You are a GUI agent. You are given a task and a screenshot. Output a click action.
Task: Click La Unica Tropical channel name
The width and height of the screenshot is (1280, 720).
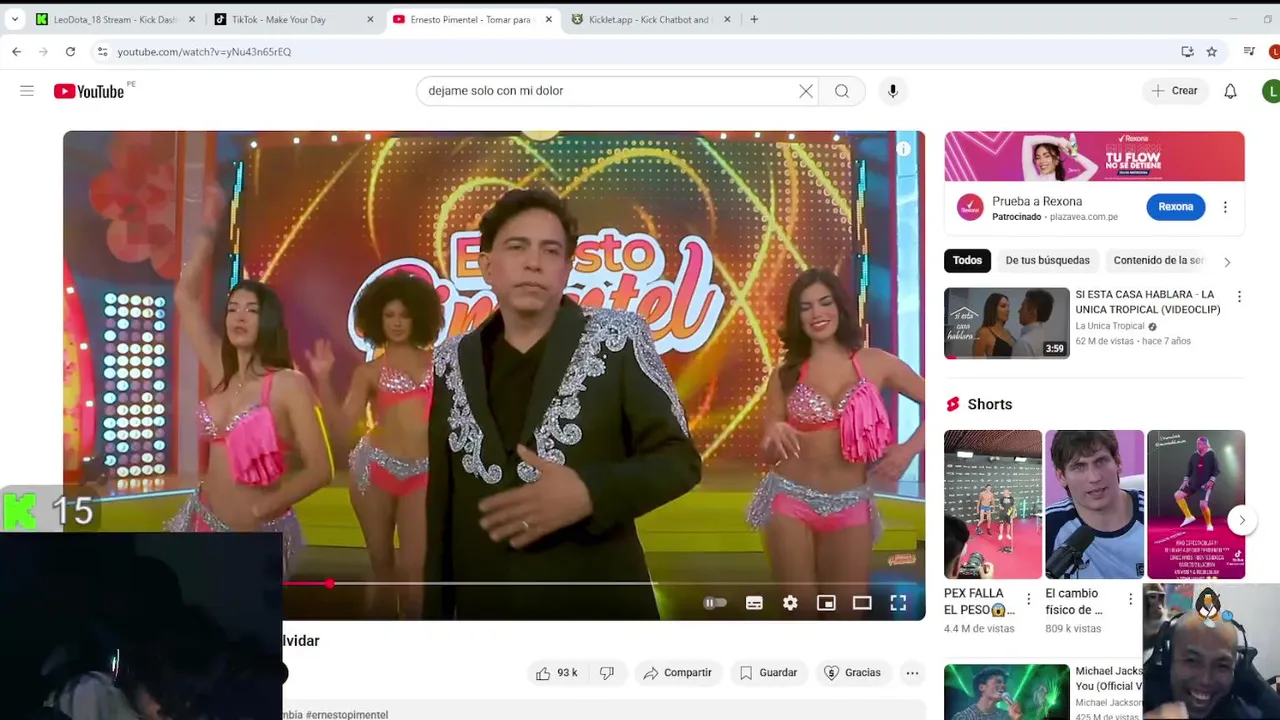click(1110, 326)
